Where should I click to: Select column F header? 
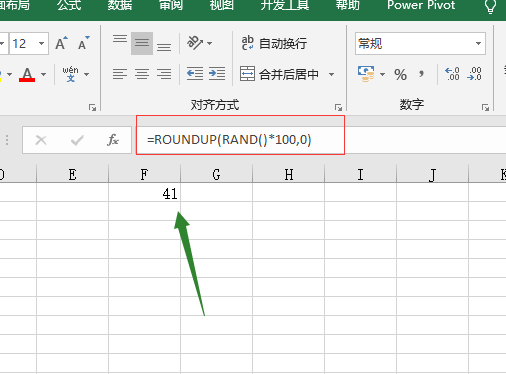tap(144, 174)
